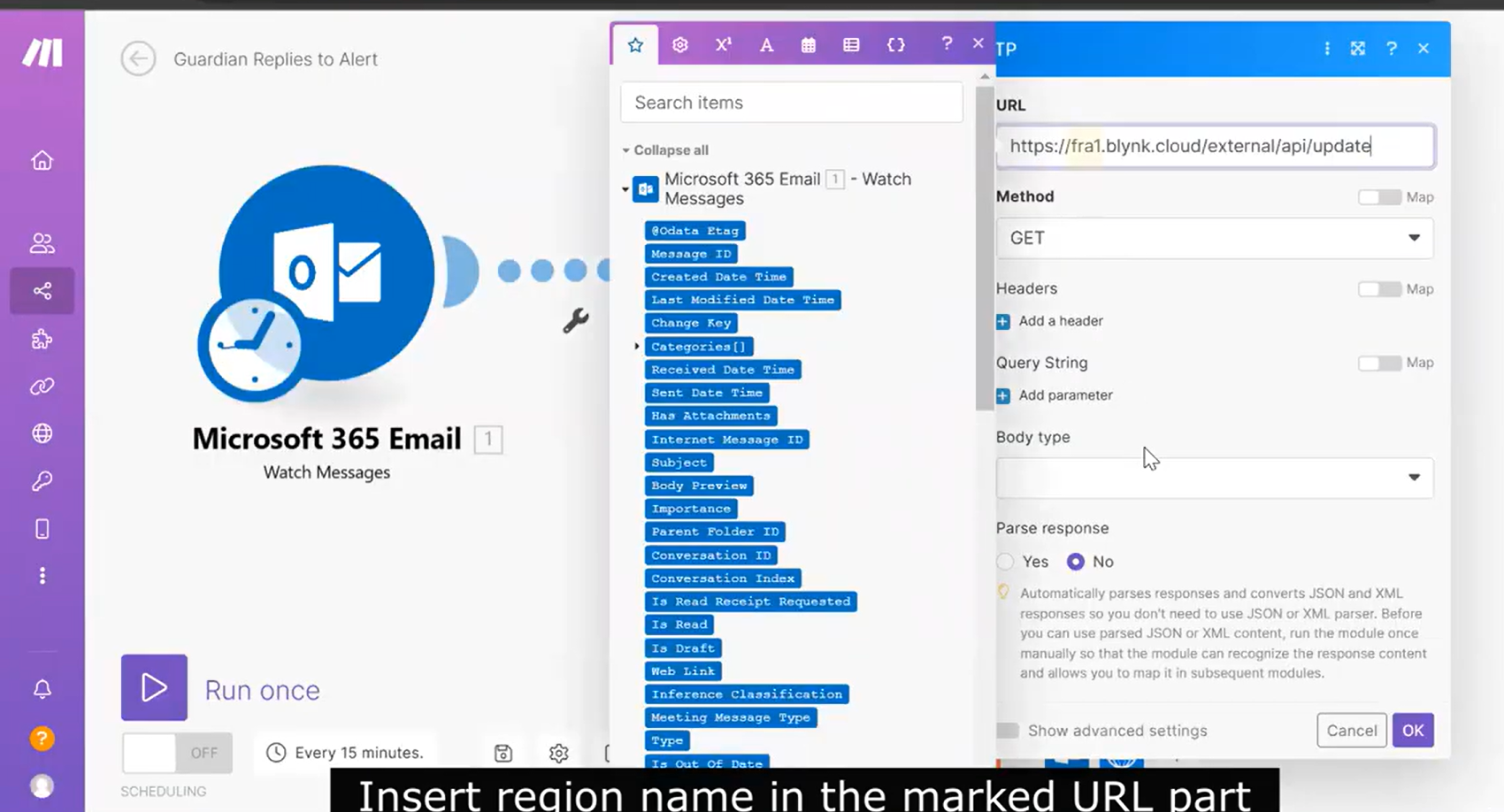Viewport: 1504px width, 812px height.
Task: Toggle Map switch for Method
Action: click(1379, 197)
